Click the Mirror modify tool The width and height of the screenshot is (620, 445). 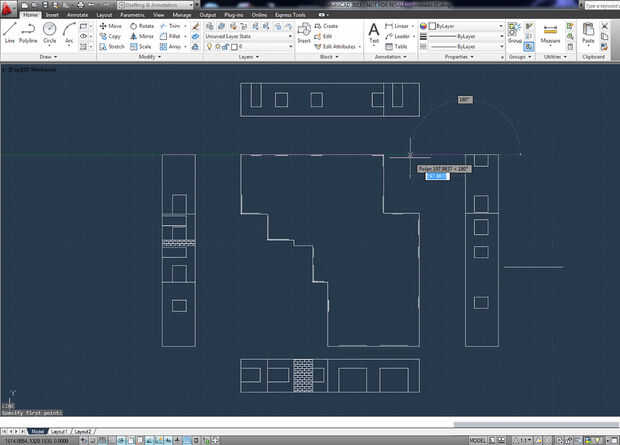(x=142, y=36)
